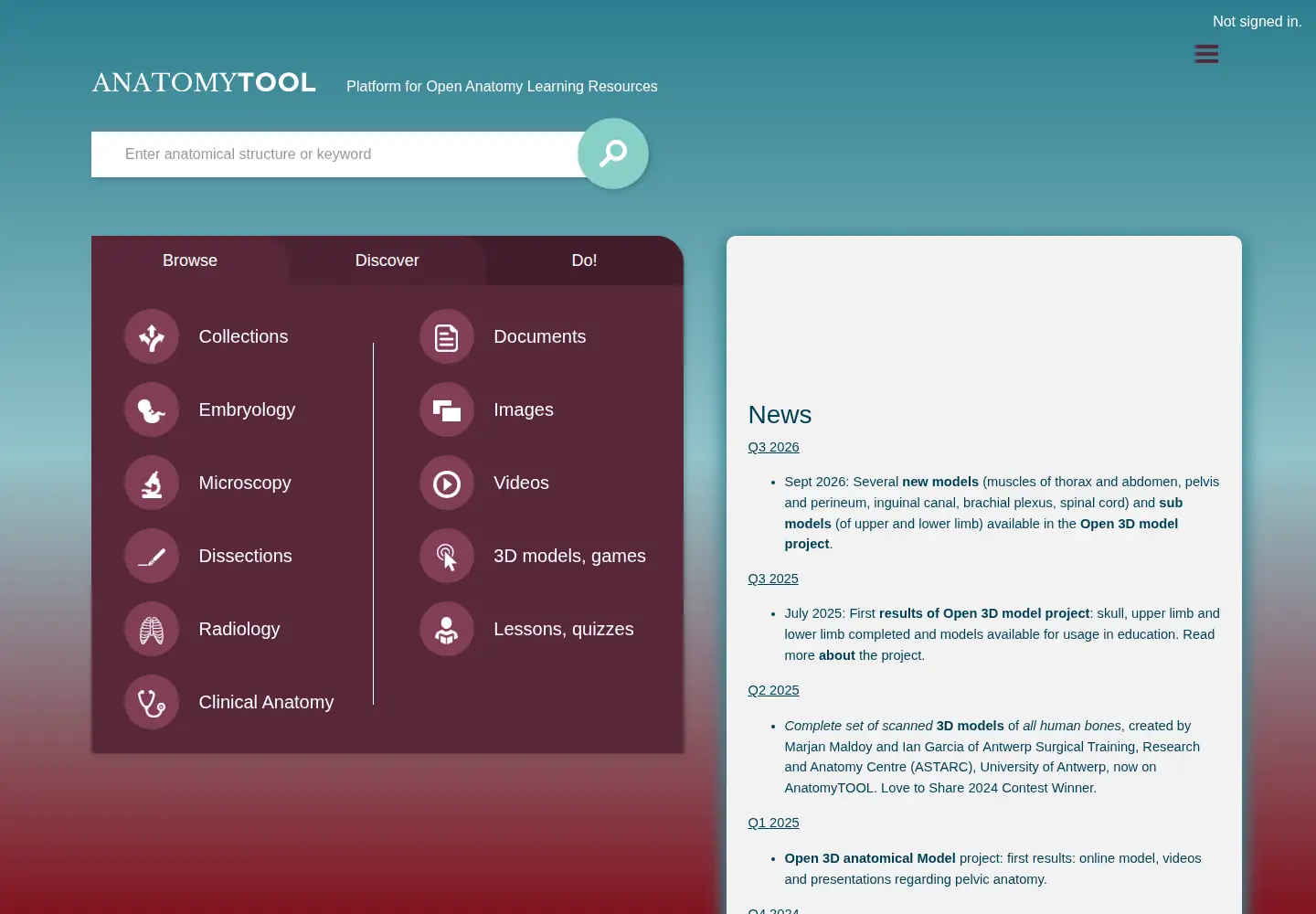Follow the '3D models' link under Q2 2025

pyautogui.click(x=971, y=726)
